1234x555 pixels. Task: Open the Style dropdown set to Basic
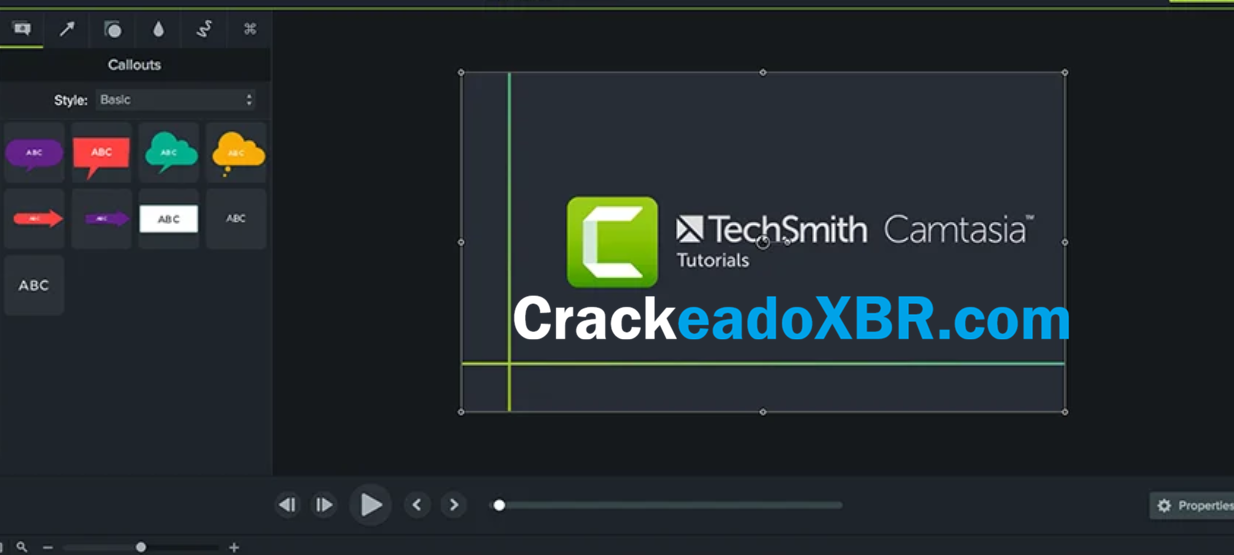[176, 100]
